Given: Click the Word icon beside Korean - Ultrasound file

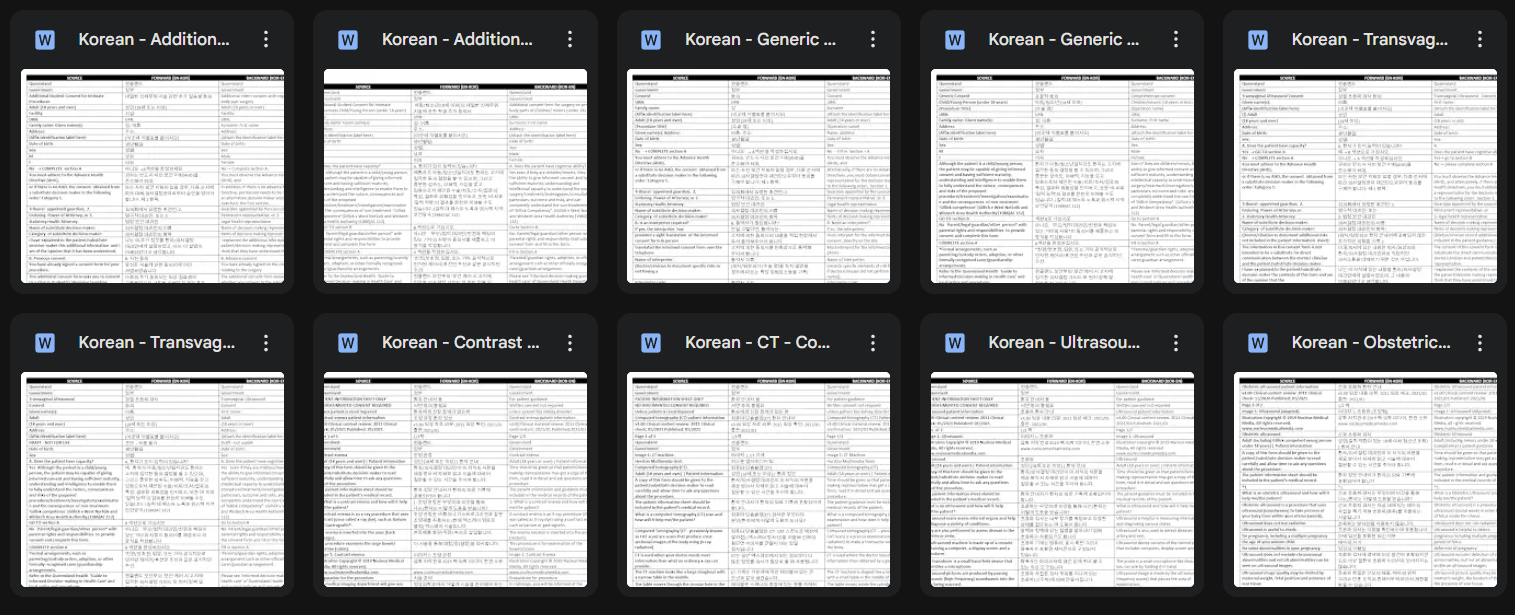Looking at the screenshot, I should pos(954,343).
